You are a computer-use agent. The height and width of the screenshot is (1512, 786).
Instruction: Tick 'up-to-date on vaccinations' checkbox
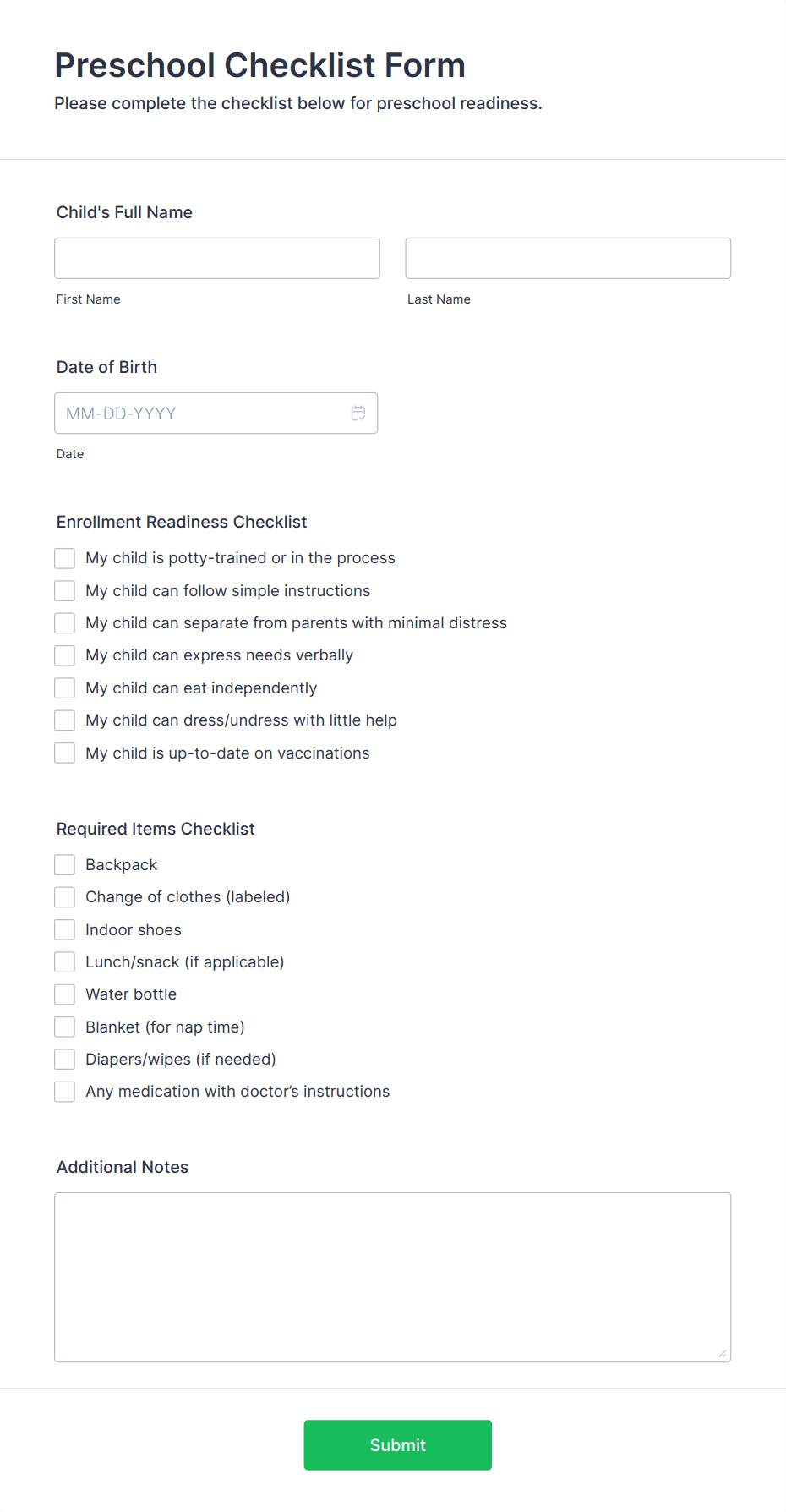pyautogui.click(x=65, y=753)
